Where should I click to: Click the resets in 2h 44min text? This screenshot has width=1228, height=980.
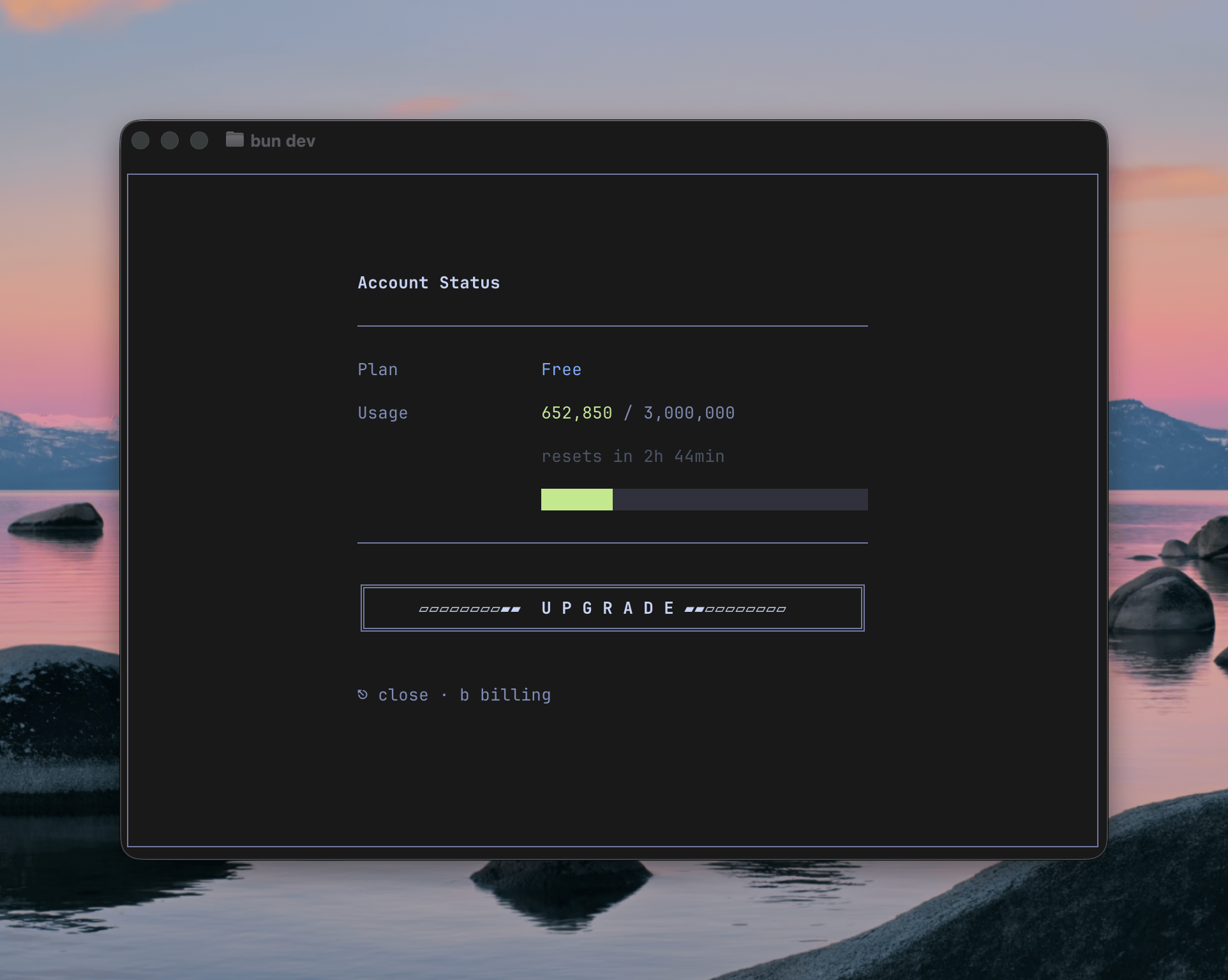coord(633,456)
